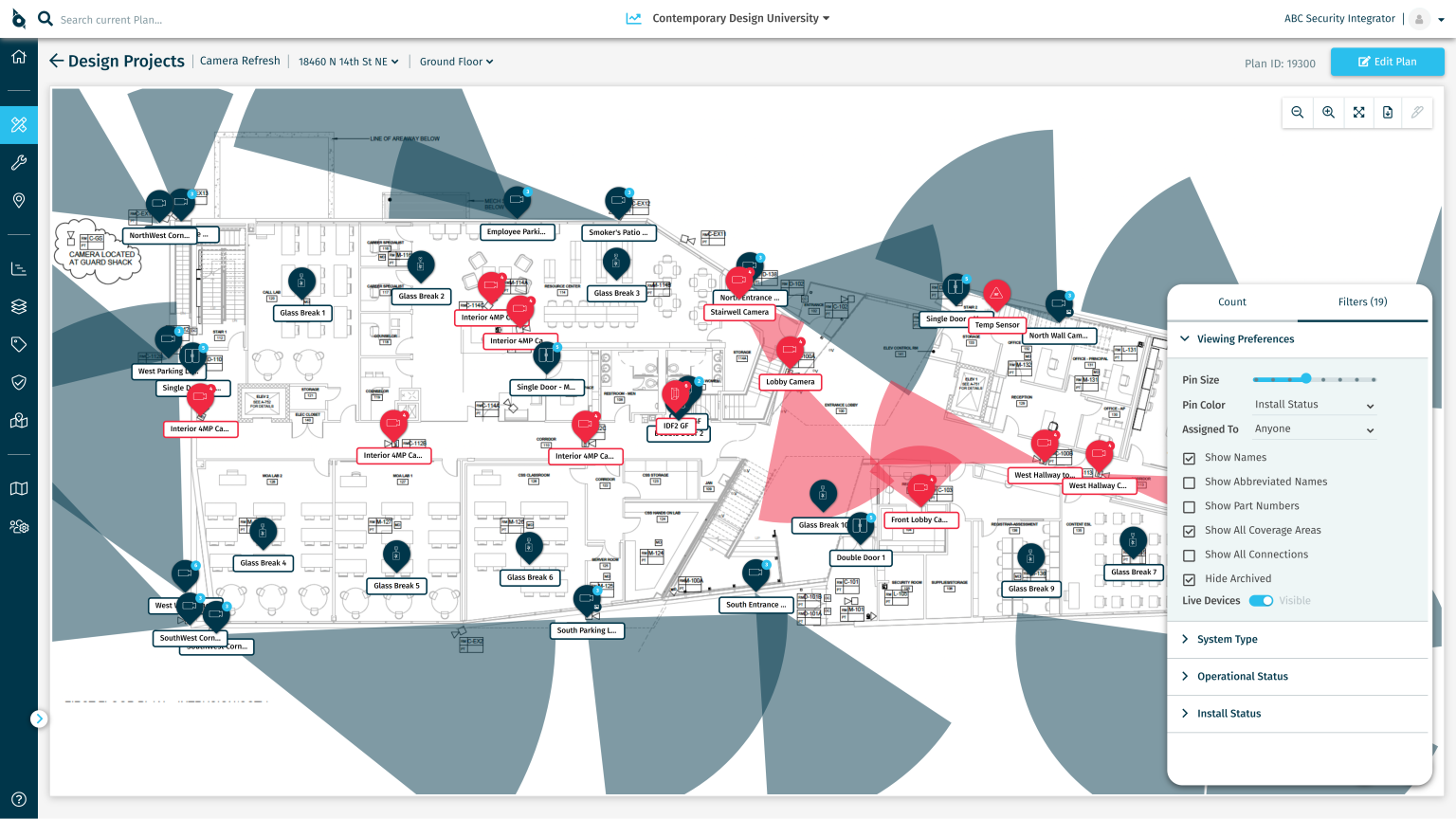Change the floor using the Ground Floor dropdown
The width and height of the screenshot is (1456, 819).
click(x=456, y=61)
